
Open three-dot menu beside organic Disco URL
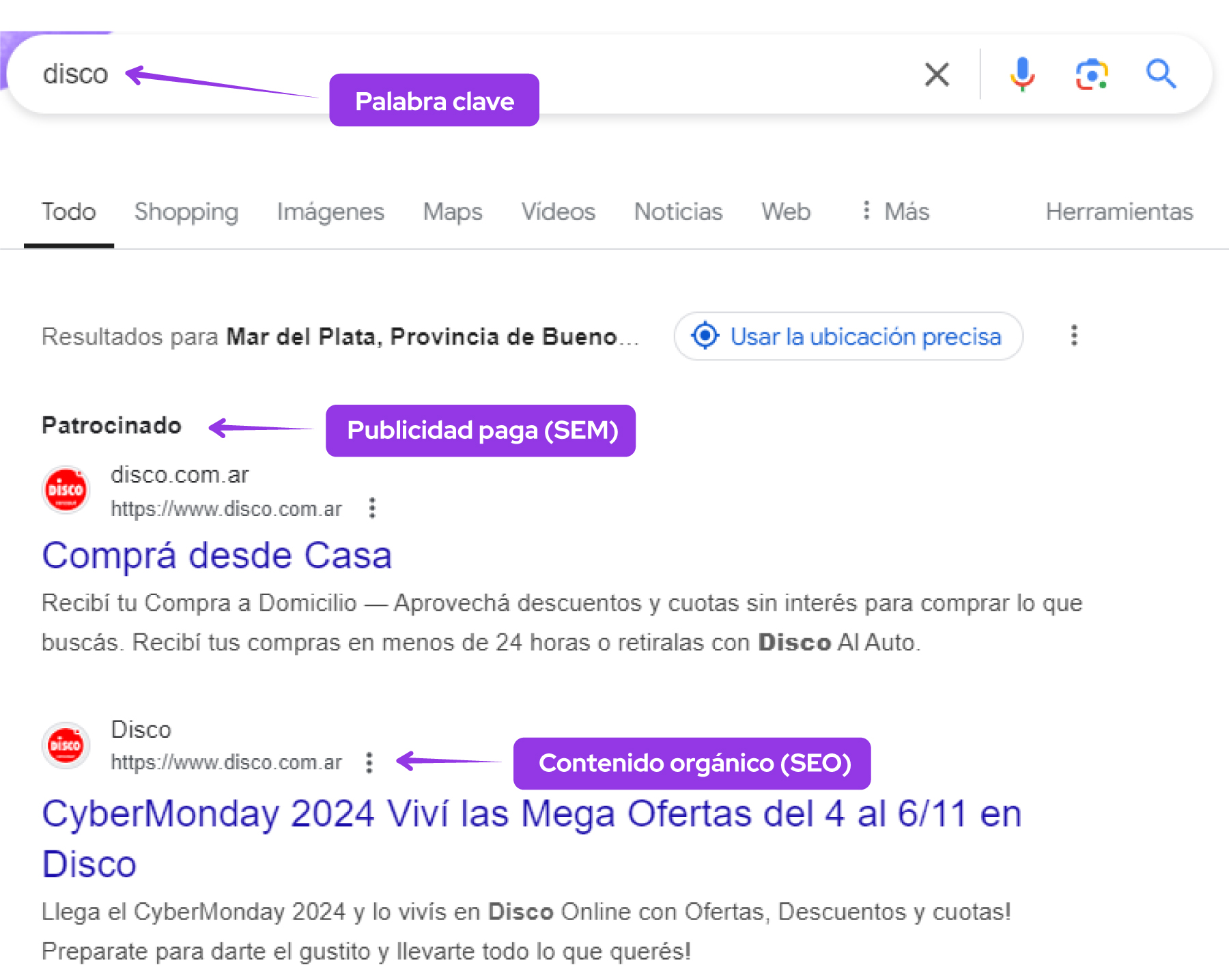(369, 762)
